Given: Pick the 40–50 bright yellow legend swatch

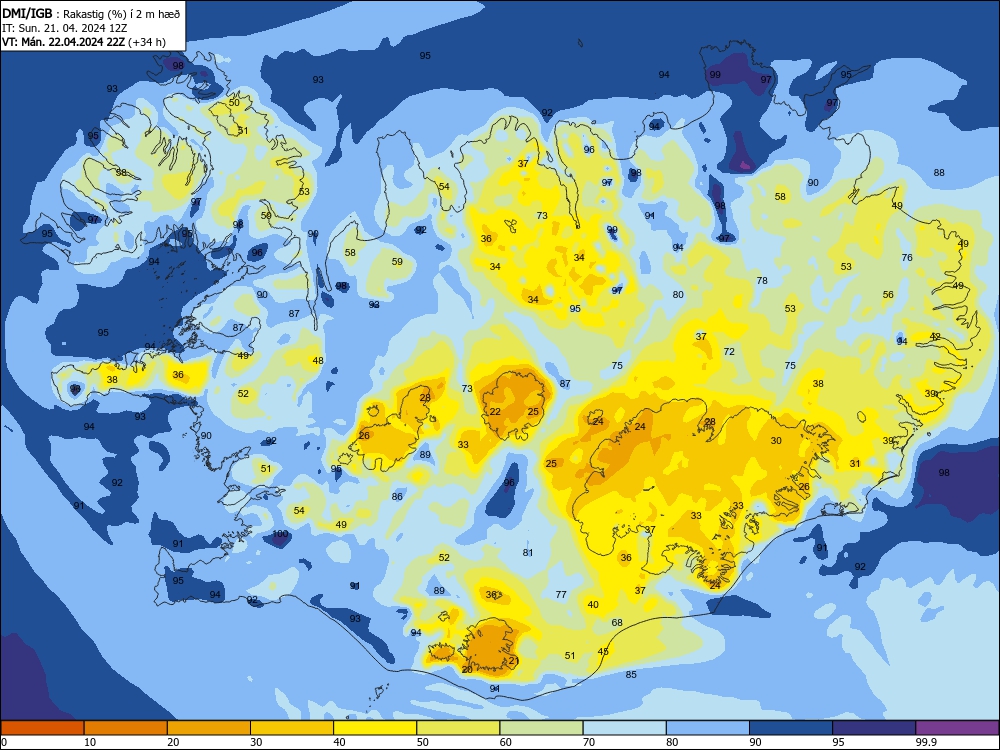Looking at the screenshot, I should pos(375,728).
